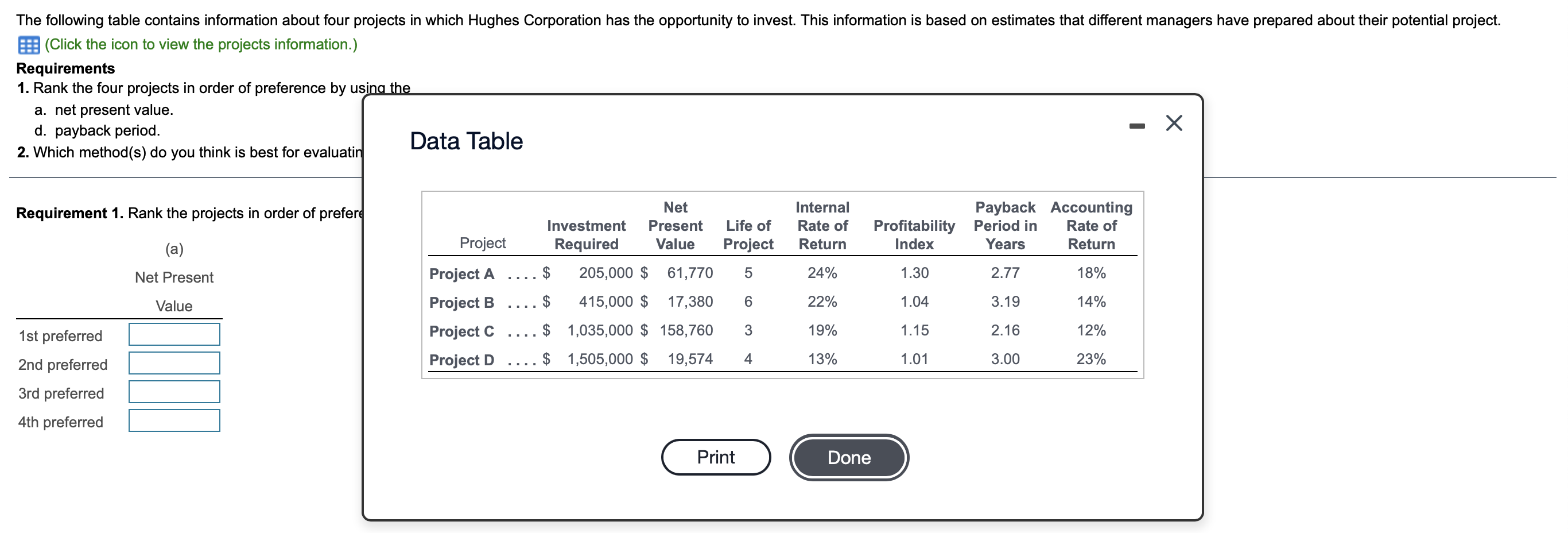Image resolution: width=1568 pixels, height=533 pixels.
Task: Click the Done button to close Data Table
Action: (848, 457)
